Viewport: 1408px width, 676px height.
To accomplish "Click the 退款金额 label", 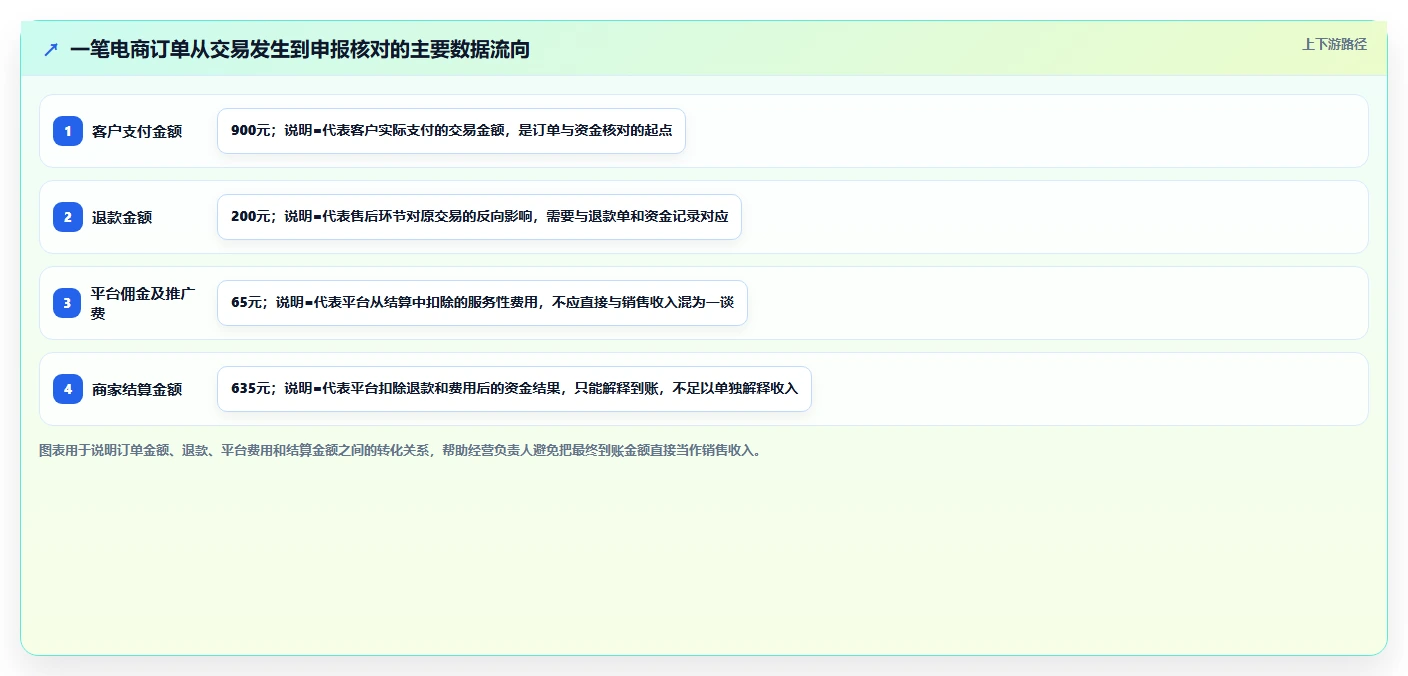I will pos(122,217).
